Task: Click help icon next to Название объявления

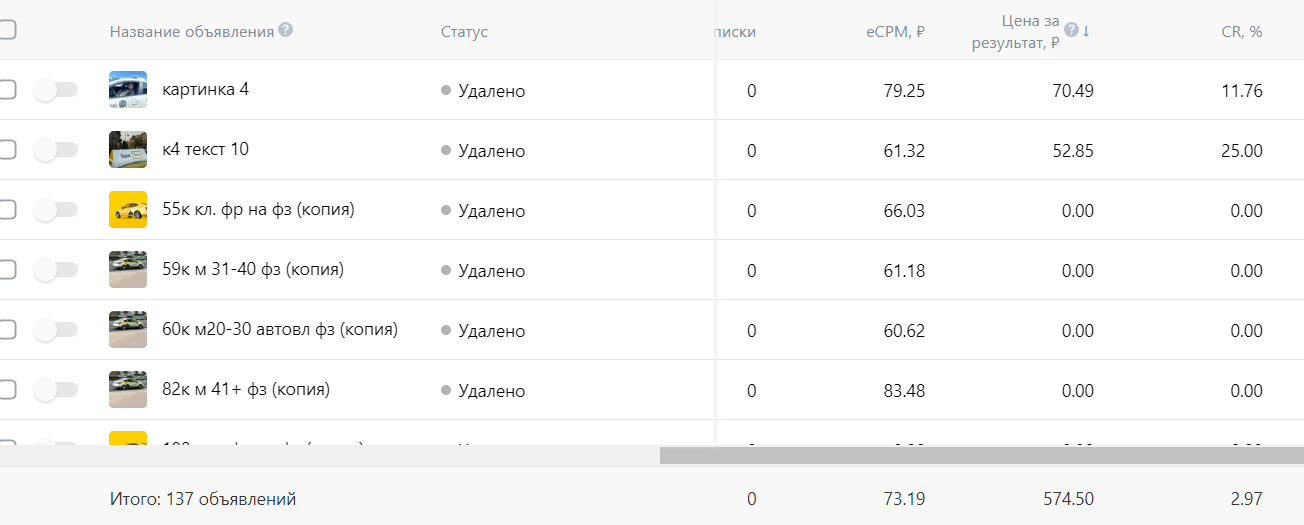Action: click(286, 30)
